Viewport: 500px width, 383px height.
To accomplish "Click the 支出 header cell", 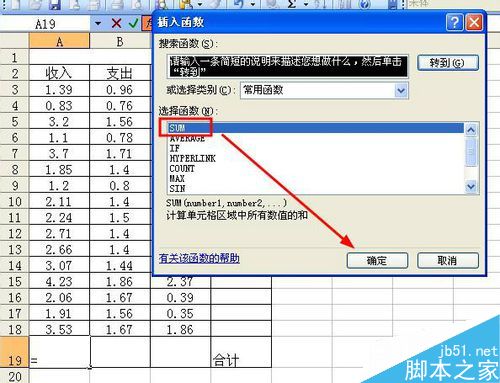I will 120,73.
